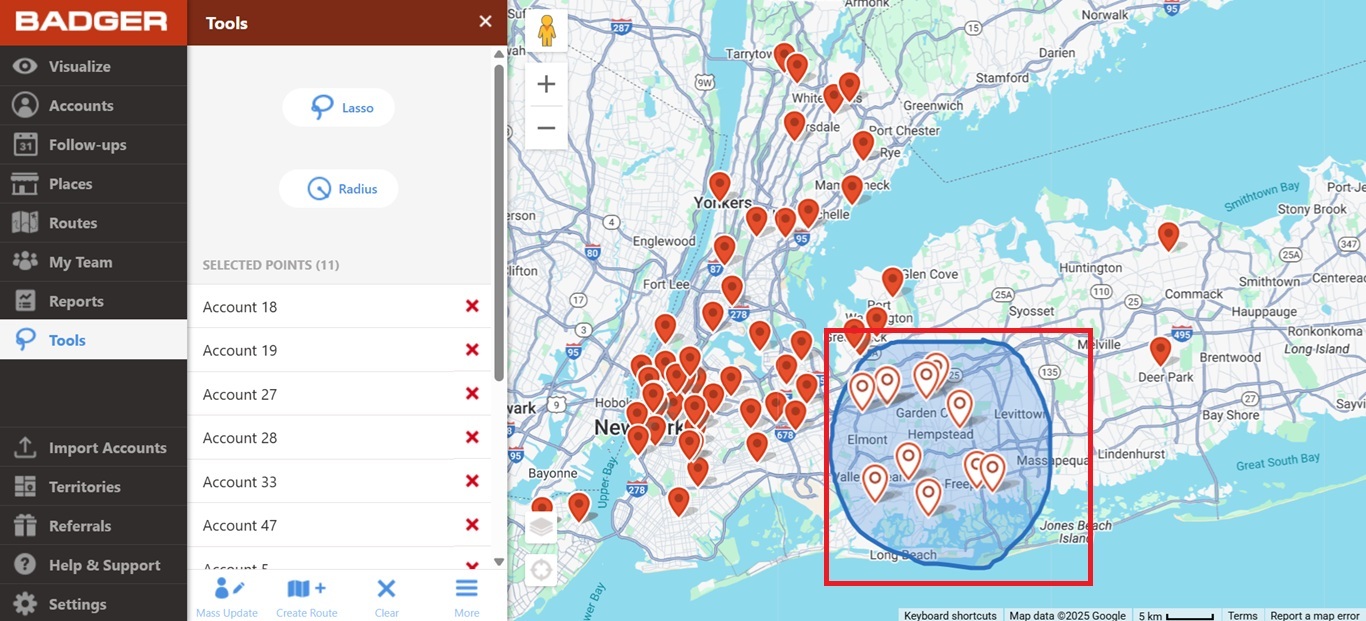Click the red pin above Yonkers label
This screenshot has width=1366, height=621.
[720, 186]
